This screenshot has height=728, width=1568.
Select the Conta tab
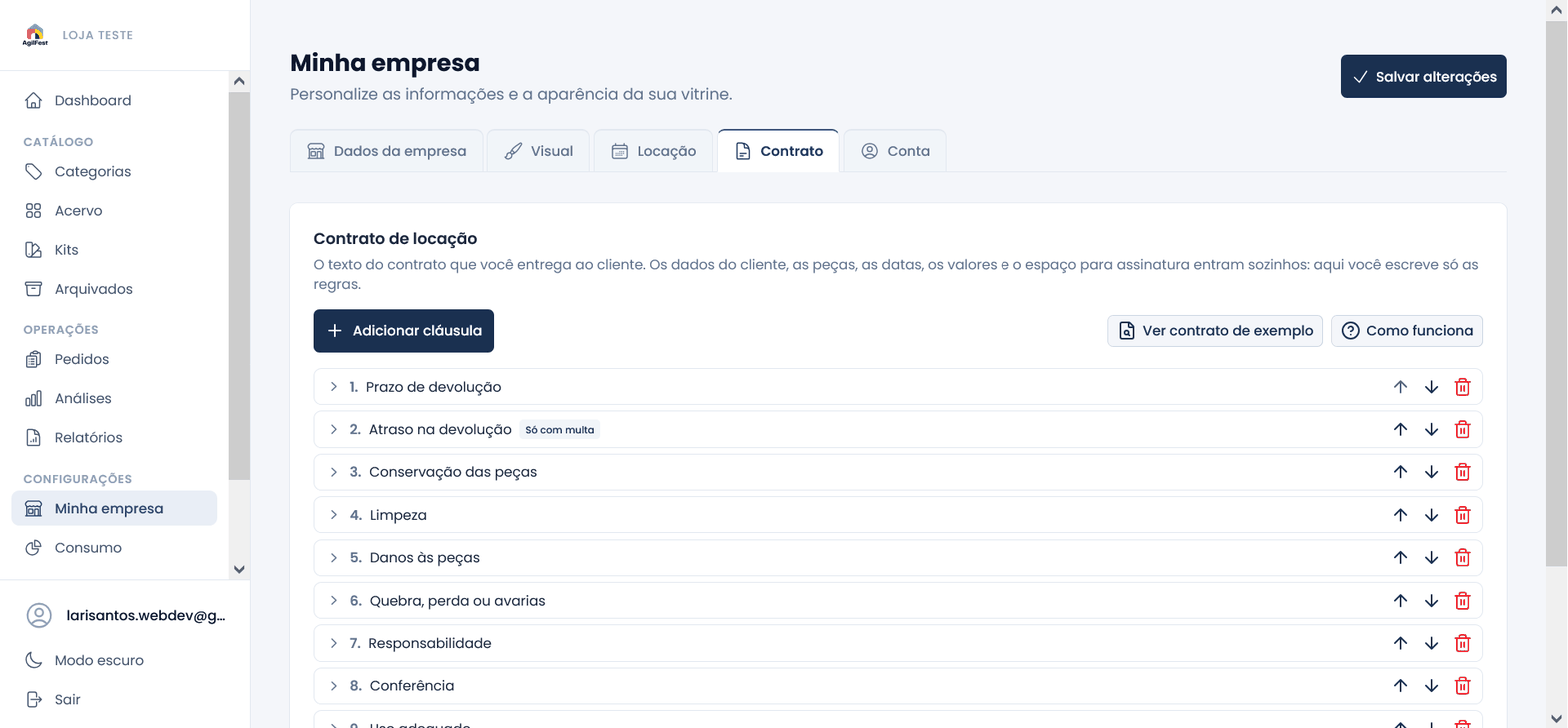click(x=895, y=151)
